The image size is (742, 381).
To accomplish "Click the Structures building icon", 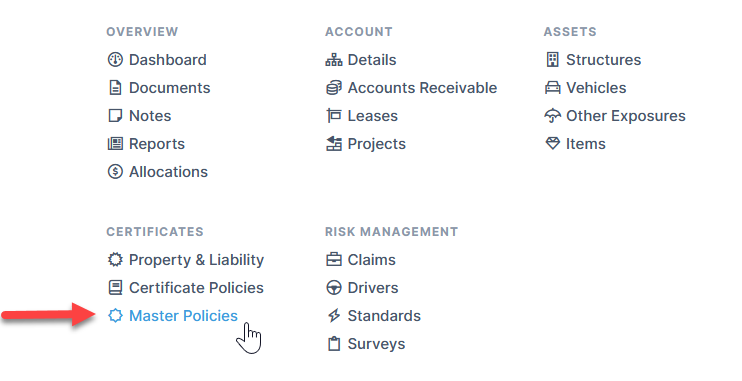I will tap(552, 60).
